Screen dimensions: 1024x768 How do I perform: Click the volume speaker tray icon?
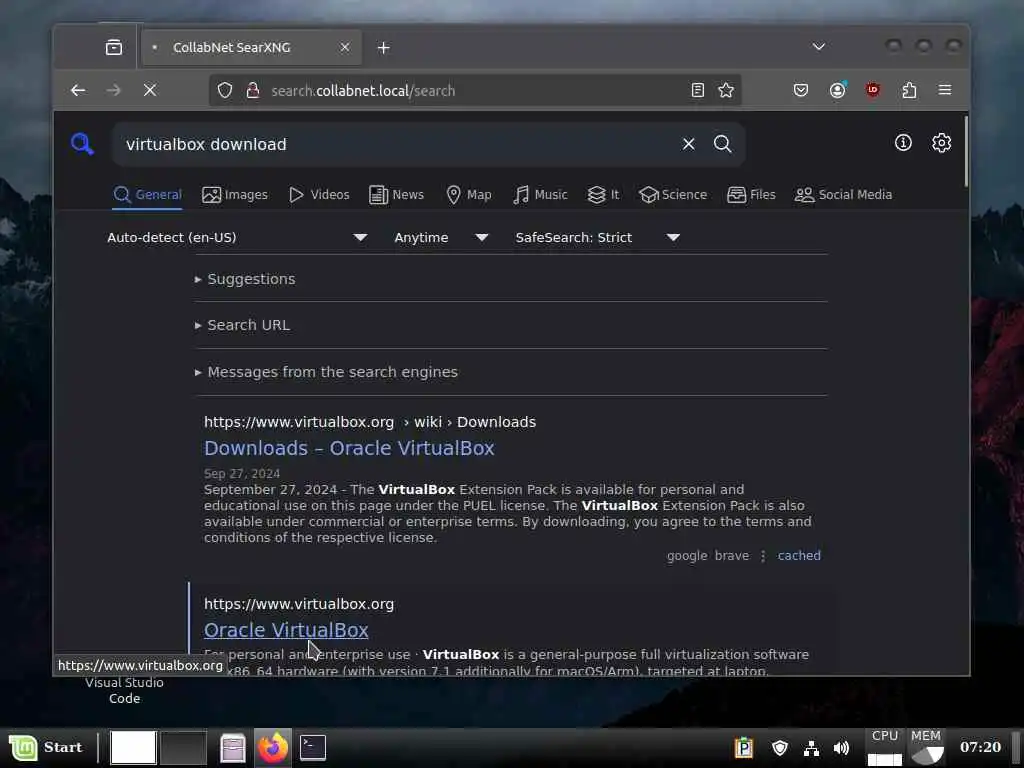point(842,748)
